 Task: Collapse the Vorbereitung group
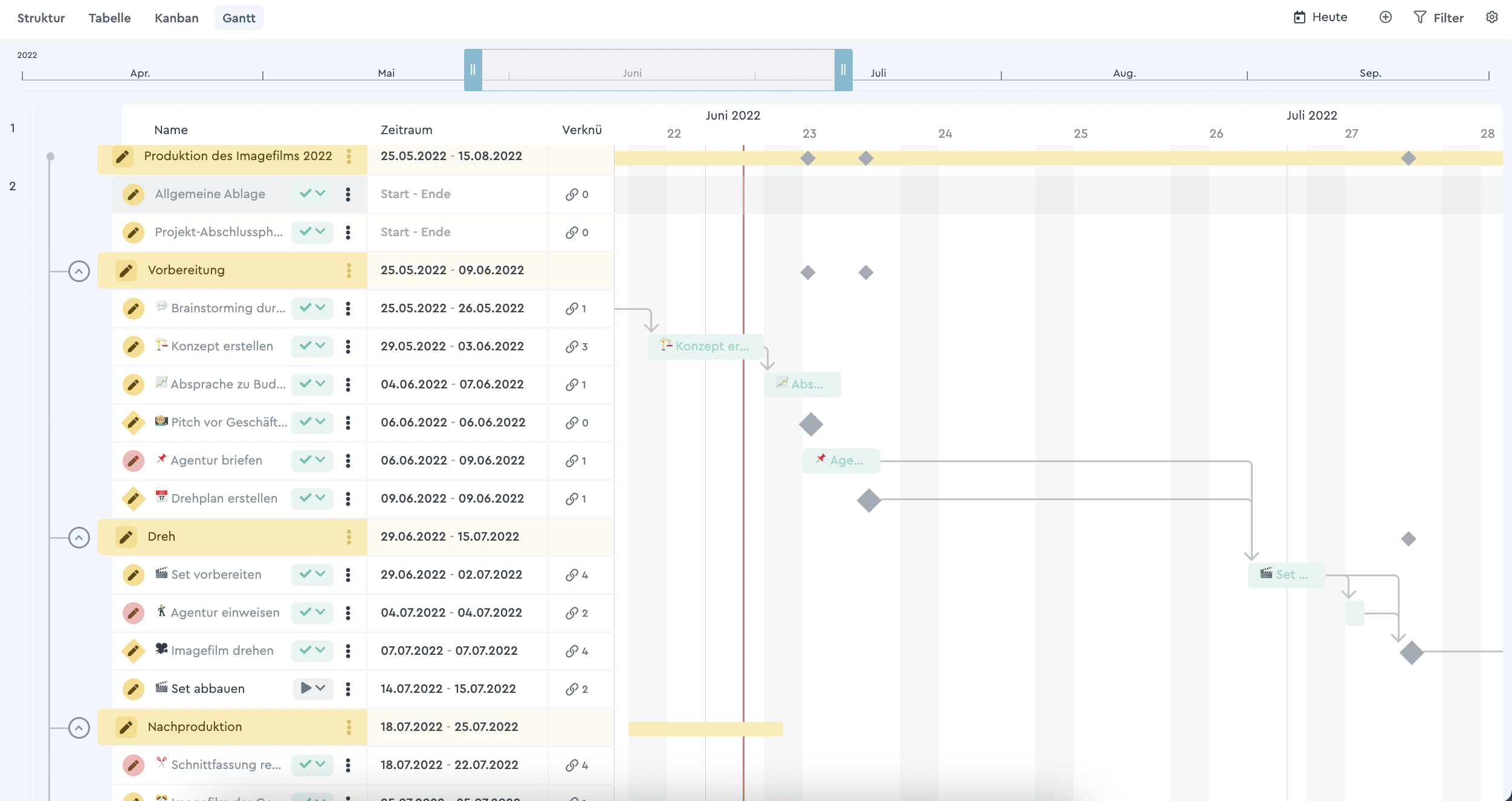coord(79,271)
